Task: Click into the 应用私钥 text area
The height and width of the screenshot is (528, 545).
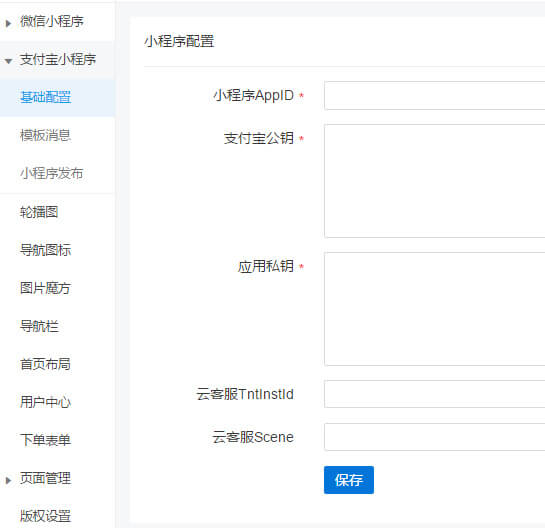Action: [x=434, y=309]
